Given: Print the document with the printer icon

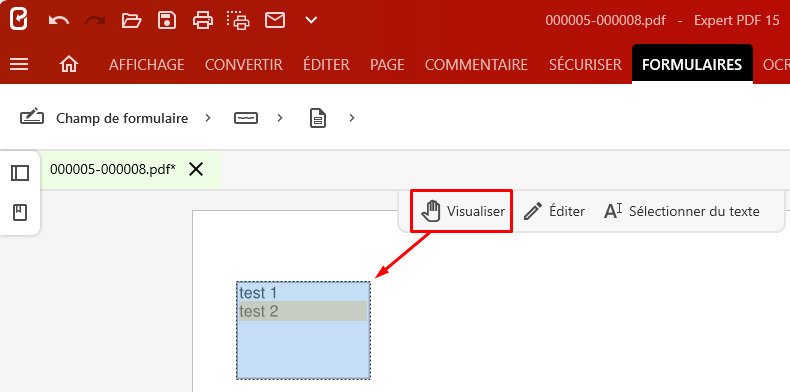Looking at the screenshot, I should [203, 21].
